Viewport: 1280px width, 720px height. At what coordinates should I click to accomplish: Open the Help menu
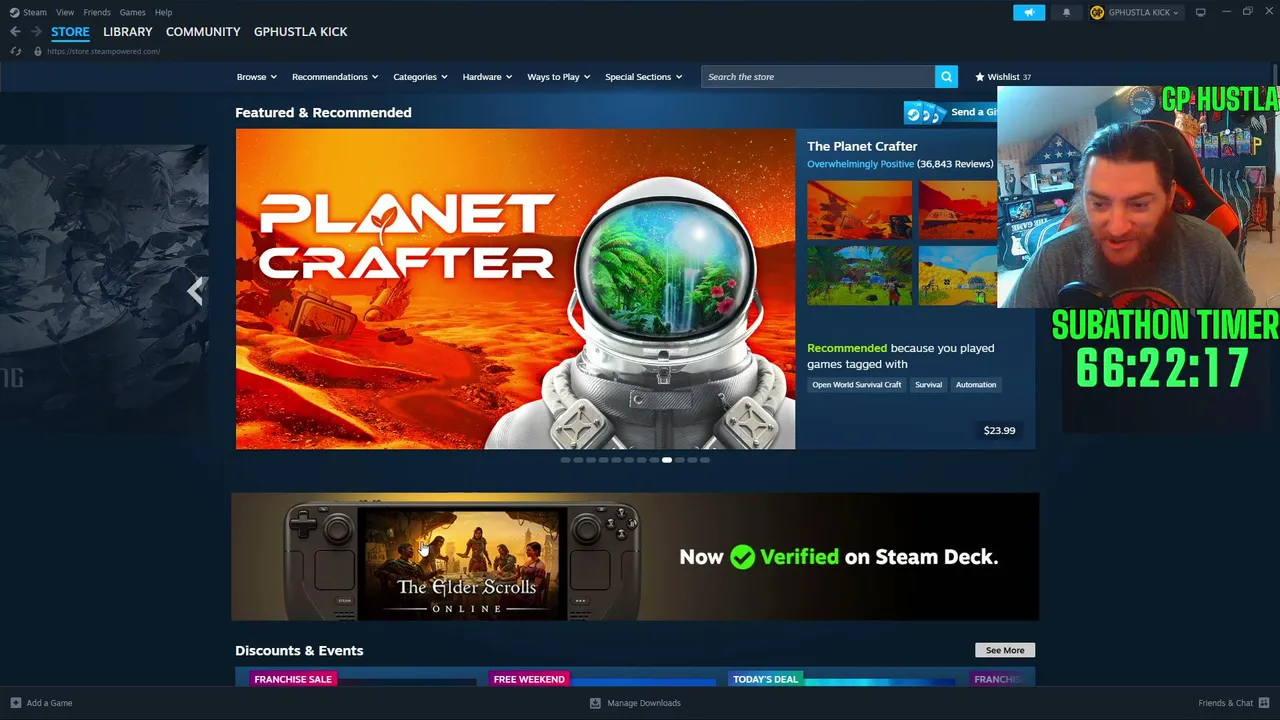point(163,12)
